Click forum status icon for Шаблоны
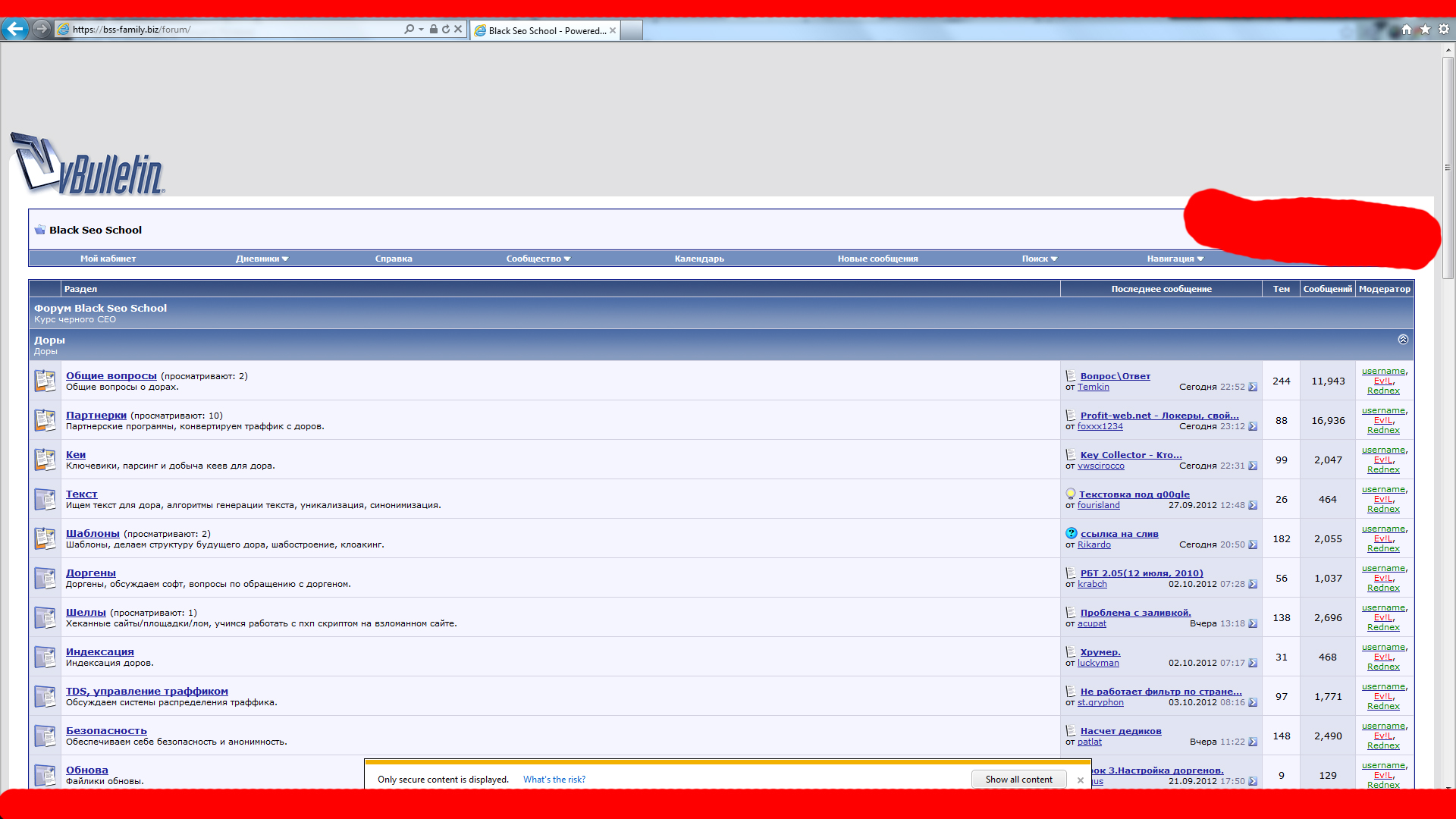1456x819 pixels. [45, 538]
